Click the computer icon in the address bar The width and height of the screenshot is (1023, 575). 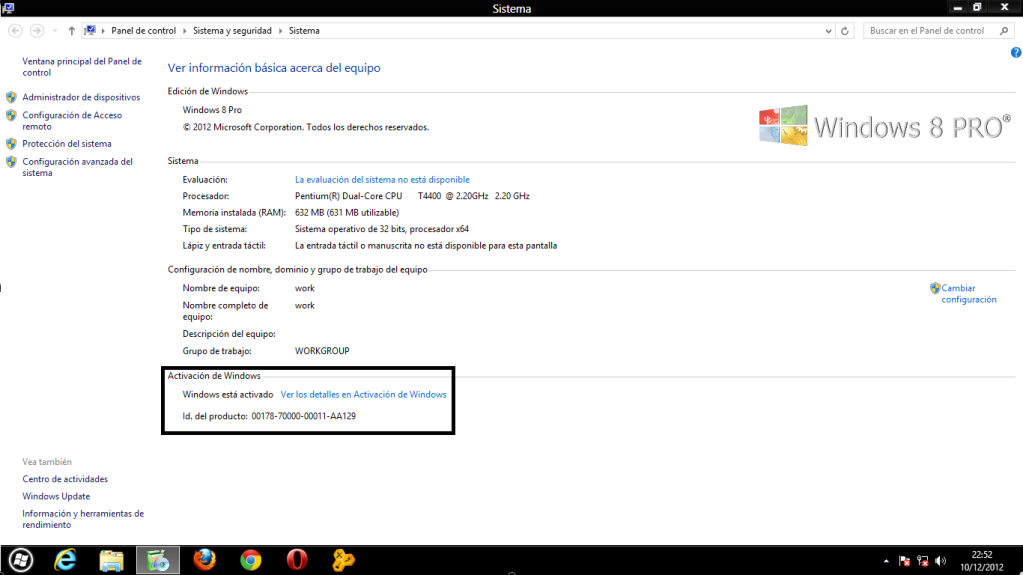(90, 31)
